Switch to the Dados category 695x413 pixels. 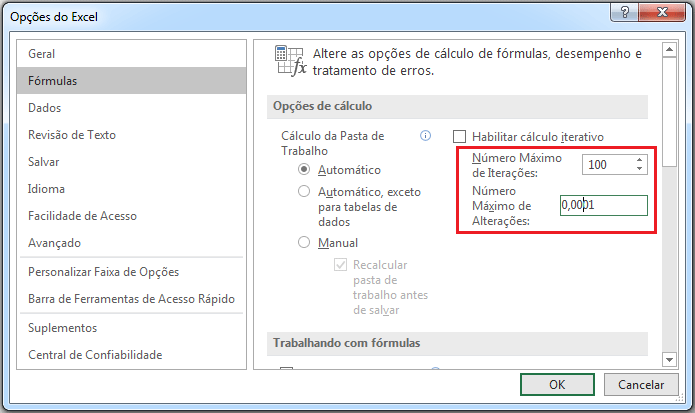pyautogui.click(x=44, y=108)
